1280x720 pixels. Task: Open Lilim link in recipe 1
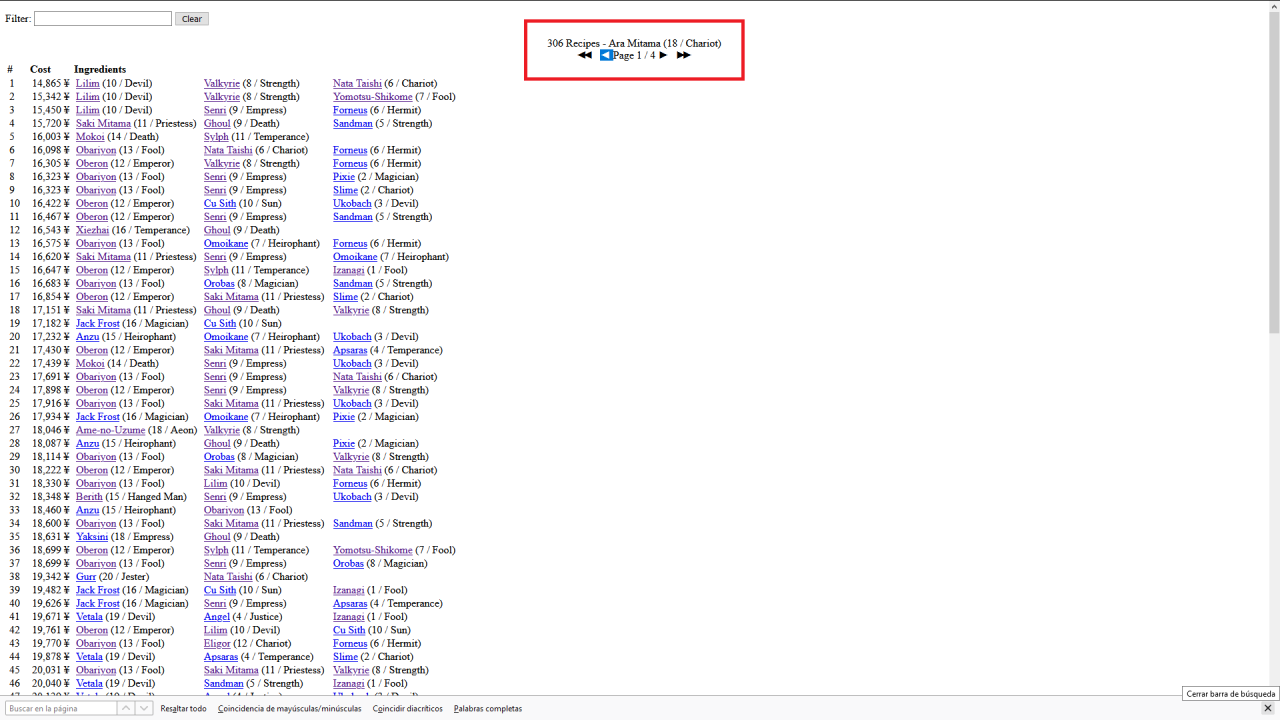pos(87,84)
